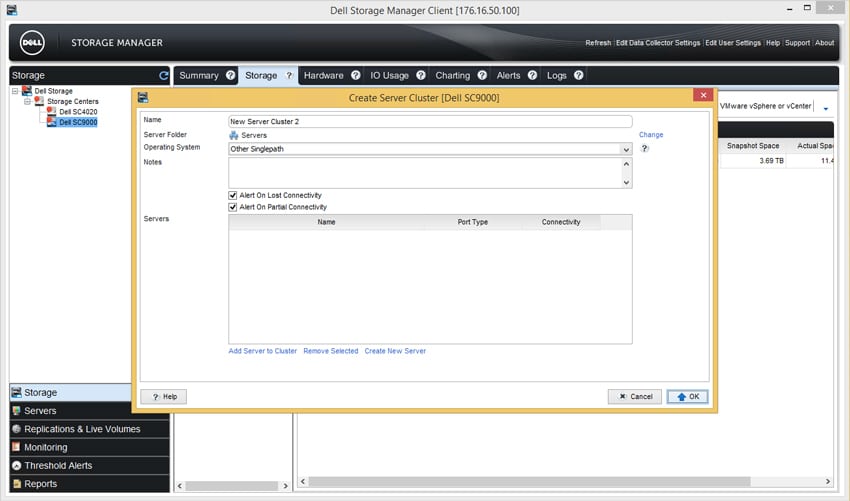The height and width of the screenshot is (501, 850).
Task: Open the Operating System dropdown
Action: pos(626,149)
